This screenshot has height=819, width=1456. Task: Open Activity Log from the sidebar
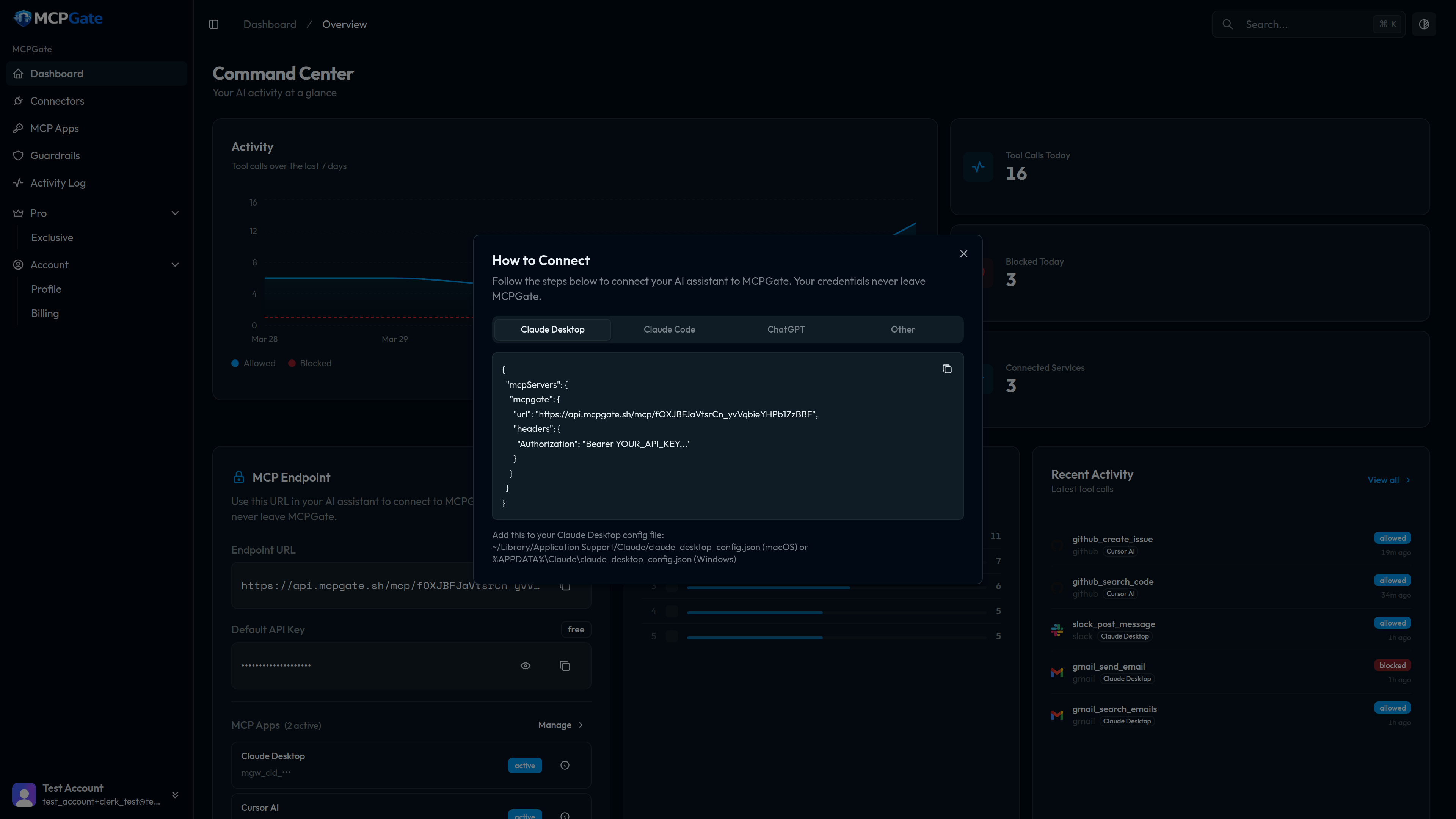(58, 182)
